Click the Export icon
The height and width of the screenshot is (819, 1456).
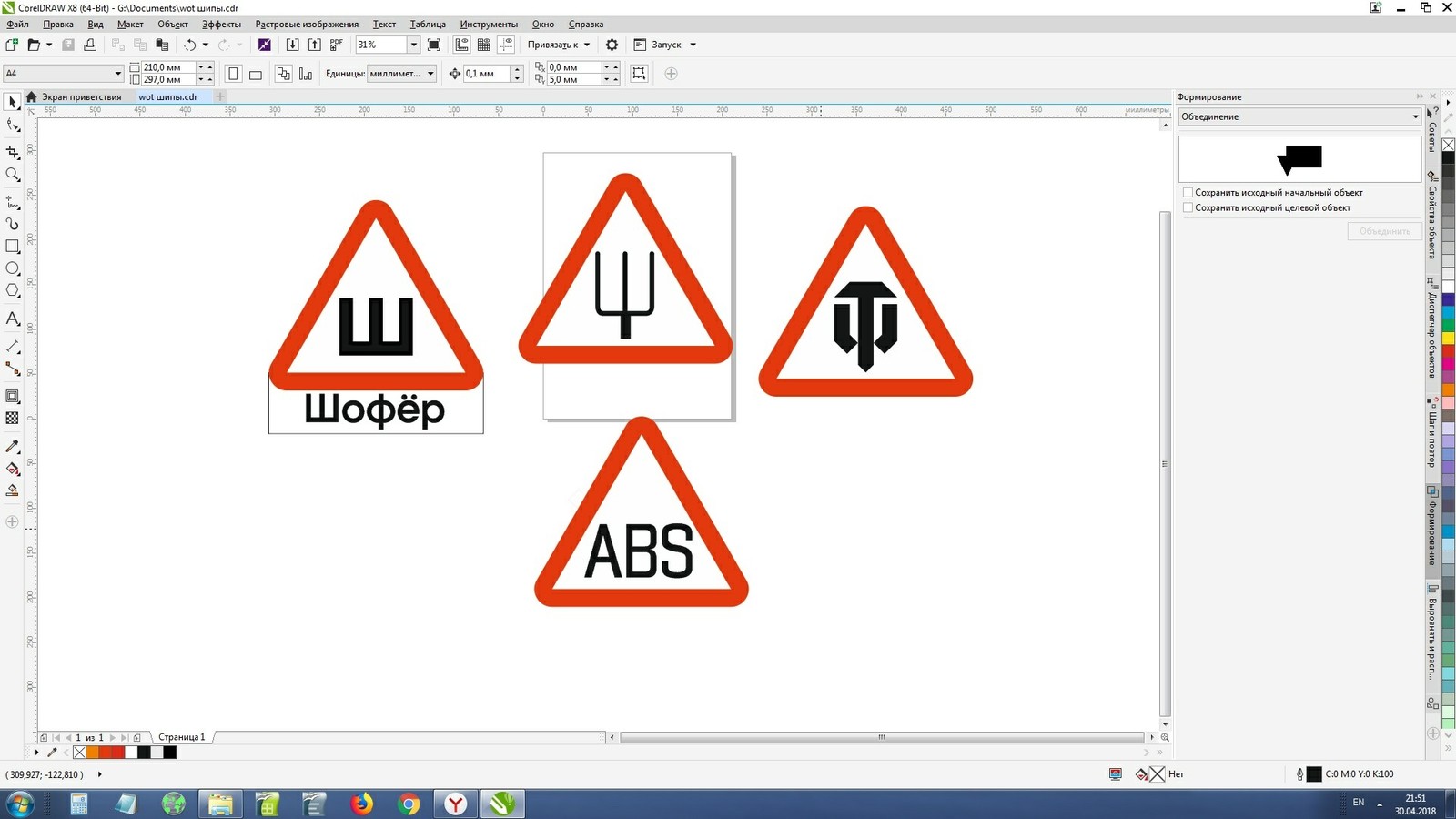[x=314, y=45]
